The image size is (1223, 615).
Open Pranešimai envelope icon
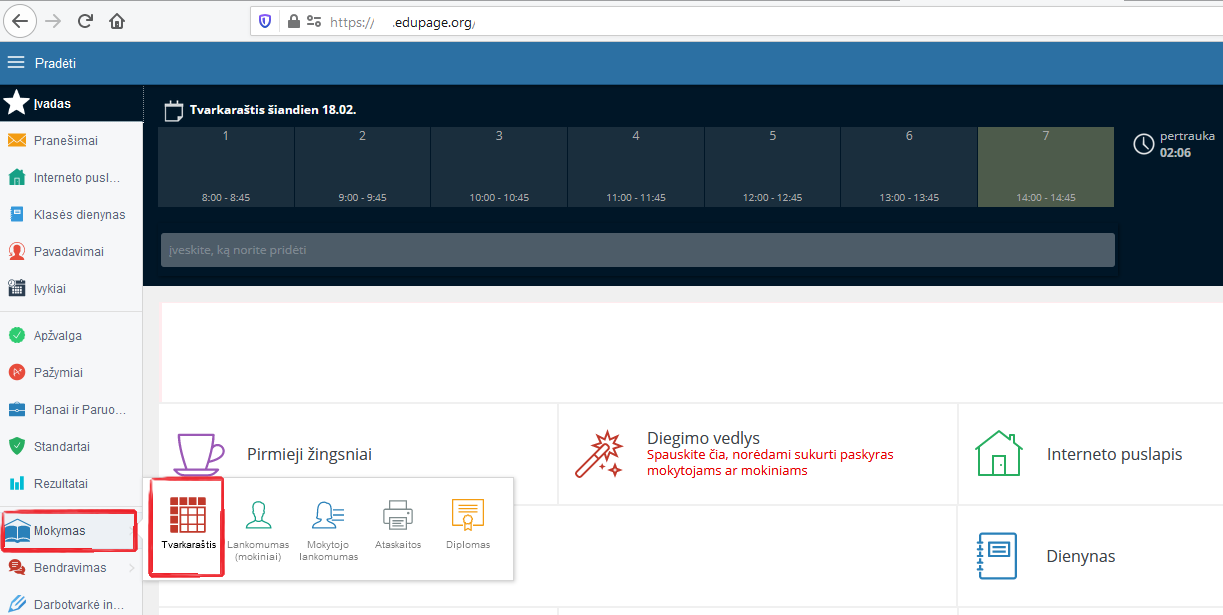(16, 141)
